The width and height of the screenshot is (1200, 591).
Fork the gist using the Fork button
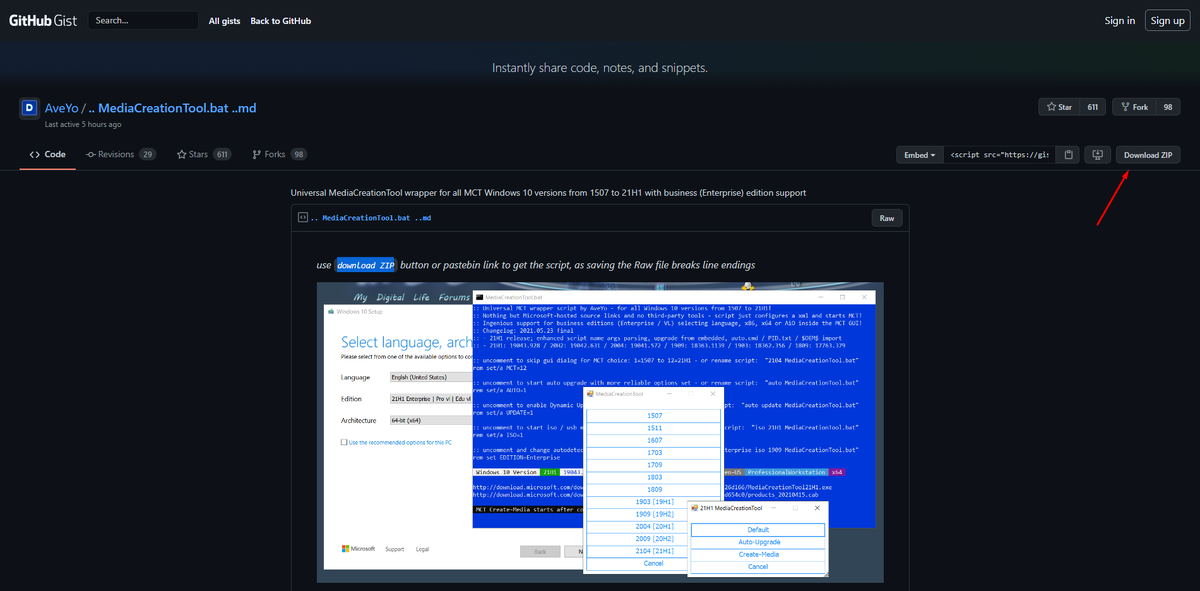click(1135, 107)
